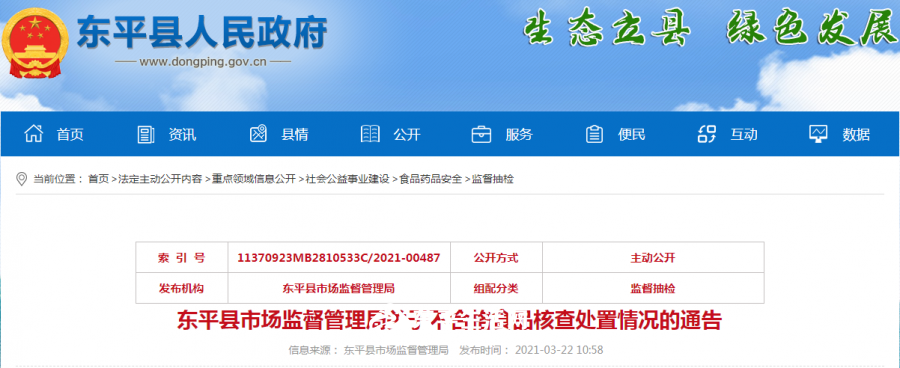Open the 首页 navigation menu item
Screen dimensions: 900x368
coord(70,134)
